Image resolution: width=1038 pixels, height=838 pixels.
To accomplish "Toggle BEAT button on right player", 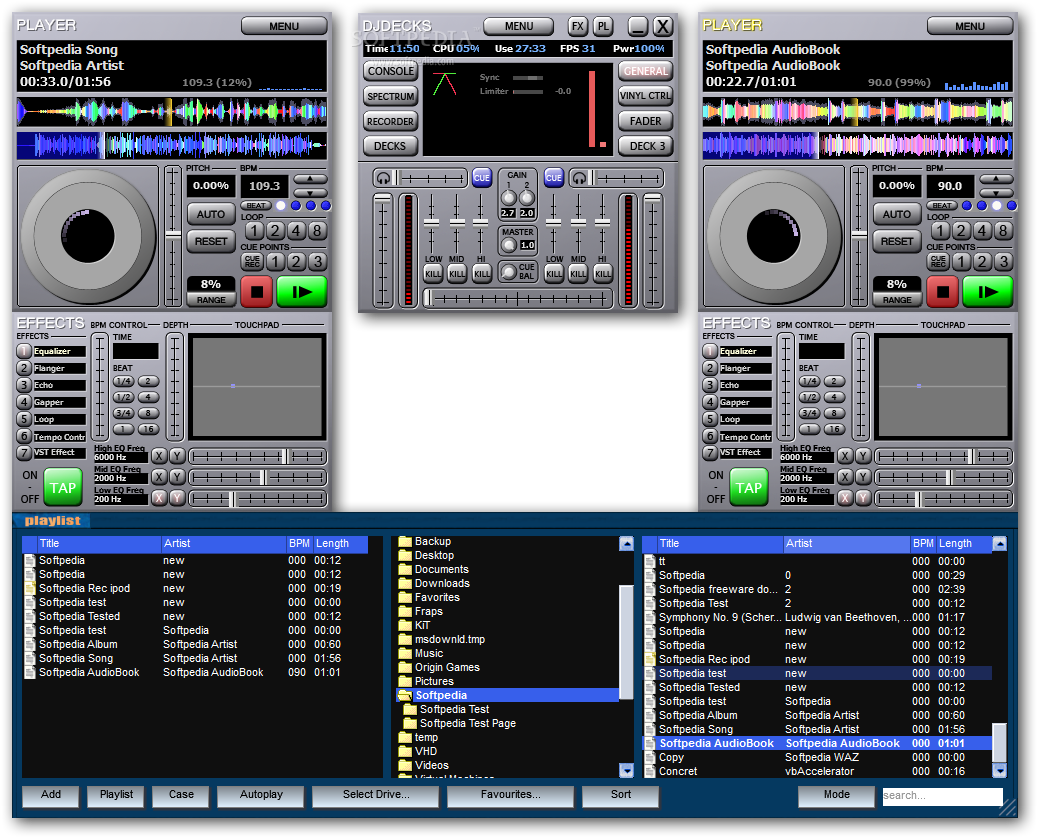I will (x=942, y=206).
